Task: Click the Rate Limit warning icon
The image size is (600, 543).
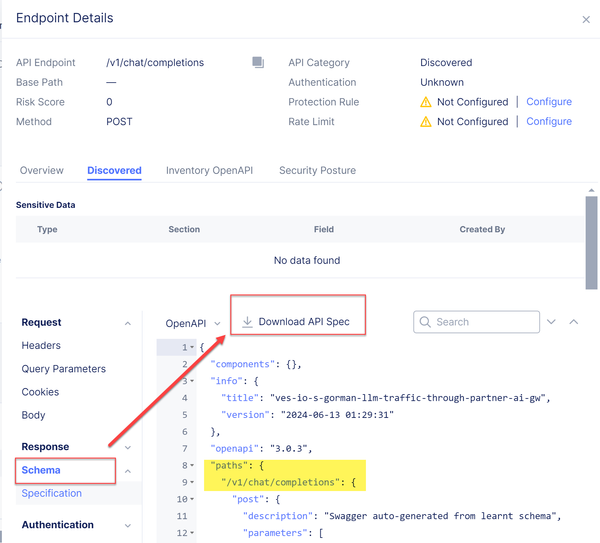Action: 426,122
